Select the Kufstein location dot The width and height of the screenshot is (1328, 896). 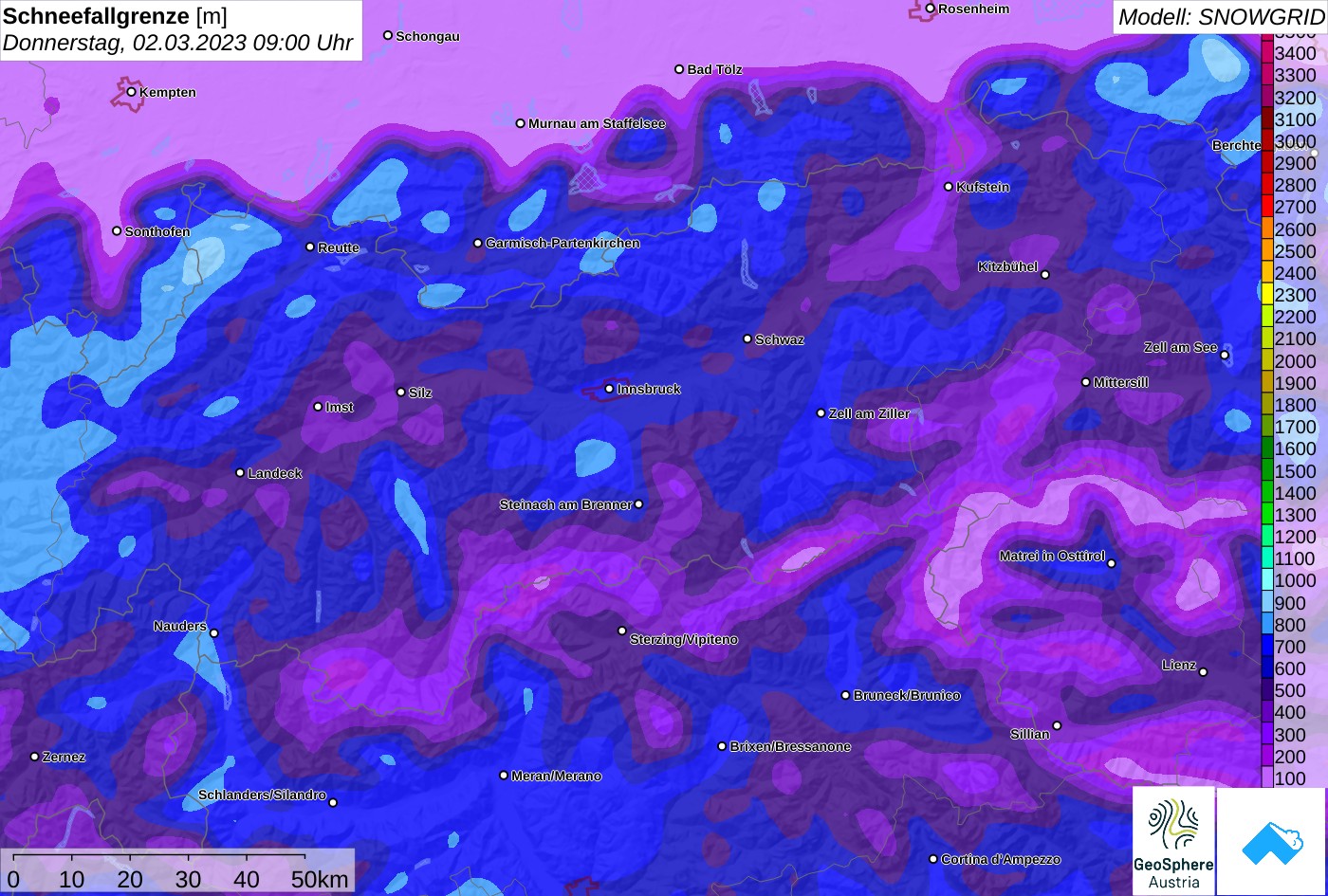point(949,187)
